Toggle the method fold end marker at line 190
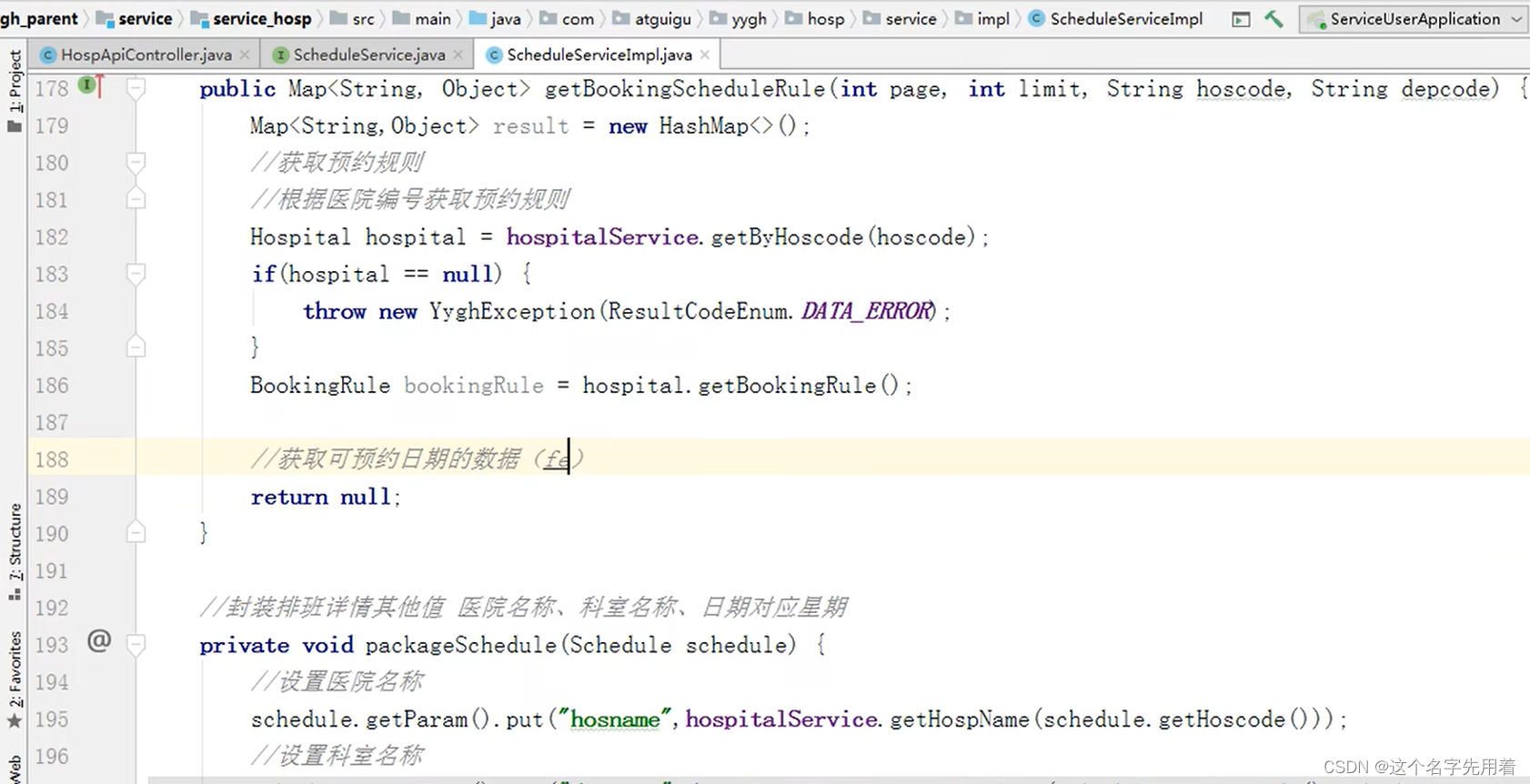1530x784 pixels. [136, 532]
